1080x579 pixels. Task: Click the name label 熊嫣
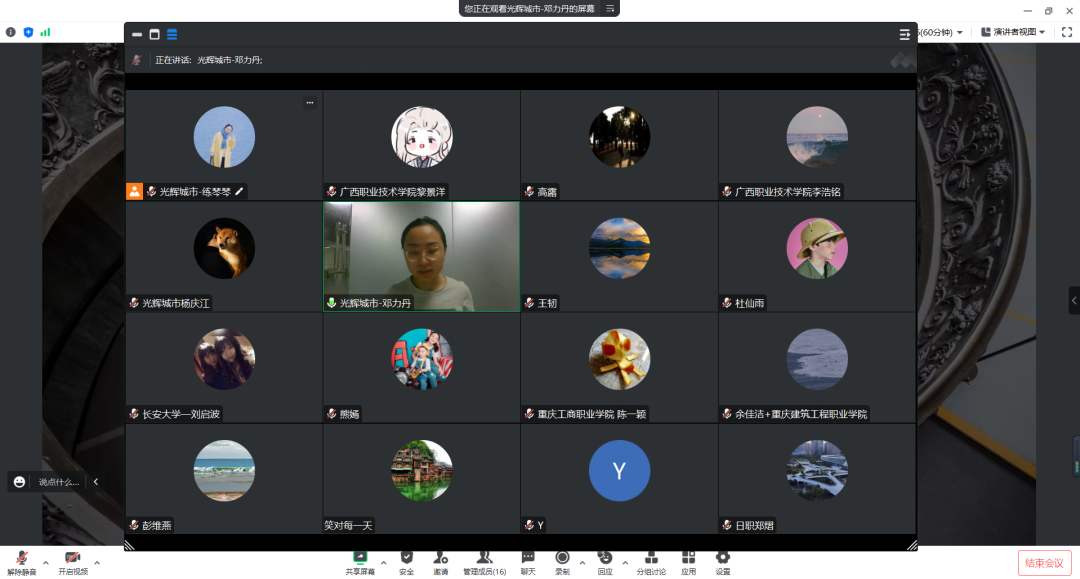(x=349, y=414)
